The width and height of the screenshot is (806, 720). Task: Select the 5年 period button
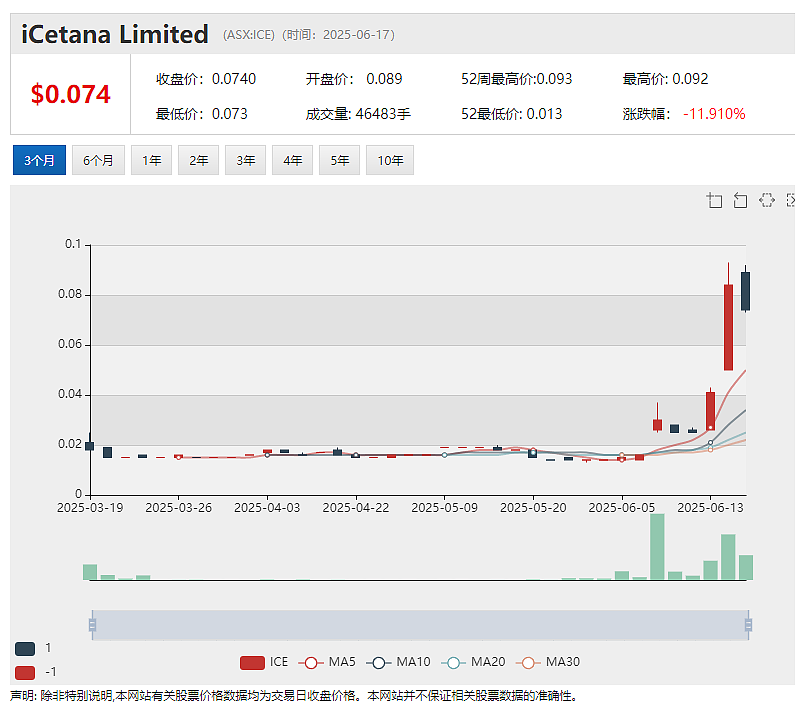(339, 160)
